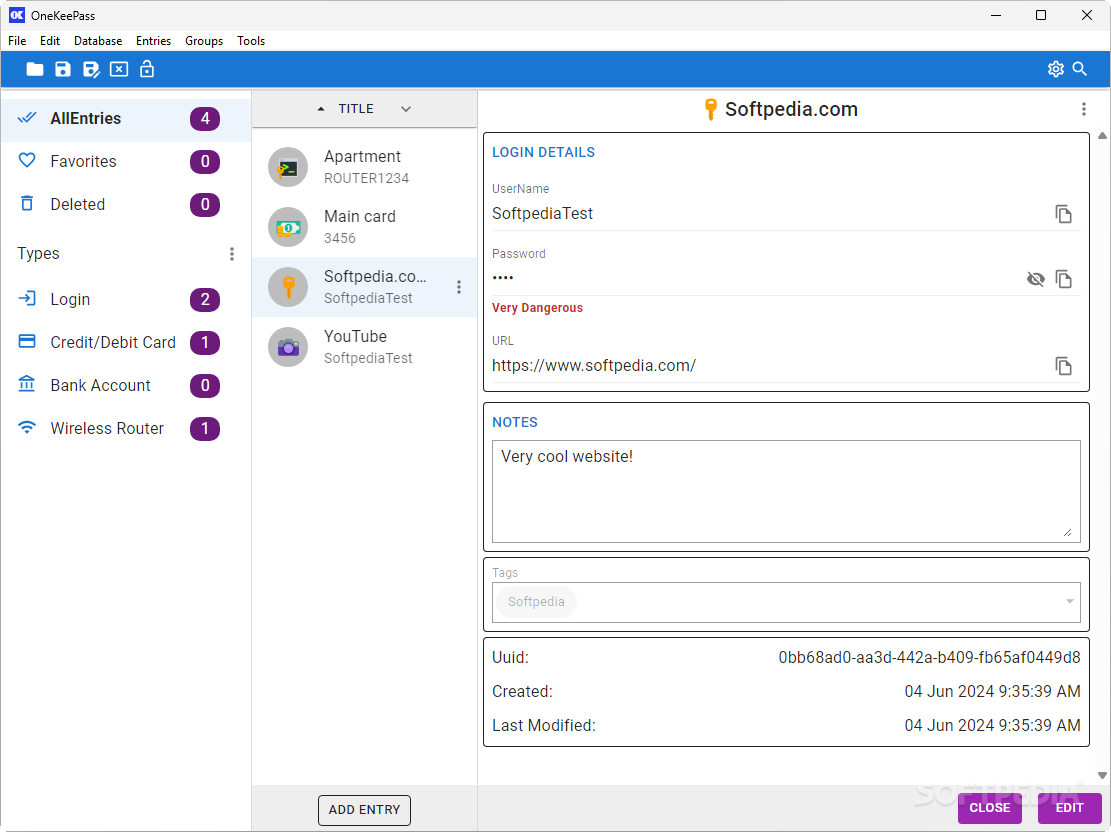Click the ADD ENTRY button
The height and width of the screenshot is (832, 1111).
[364, 810]
